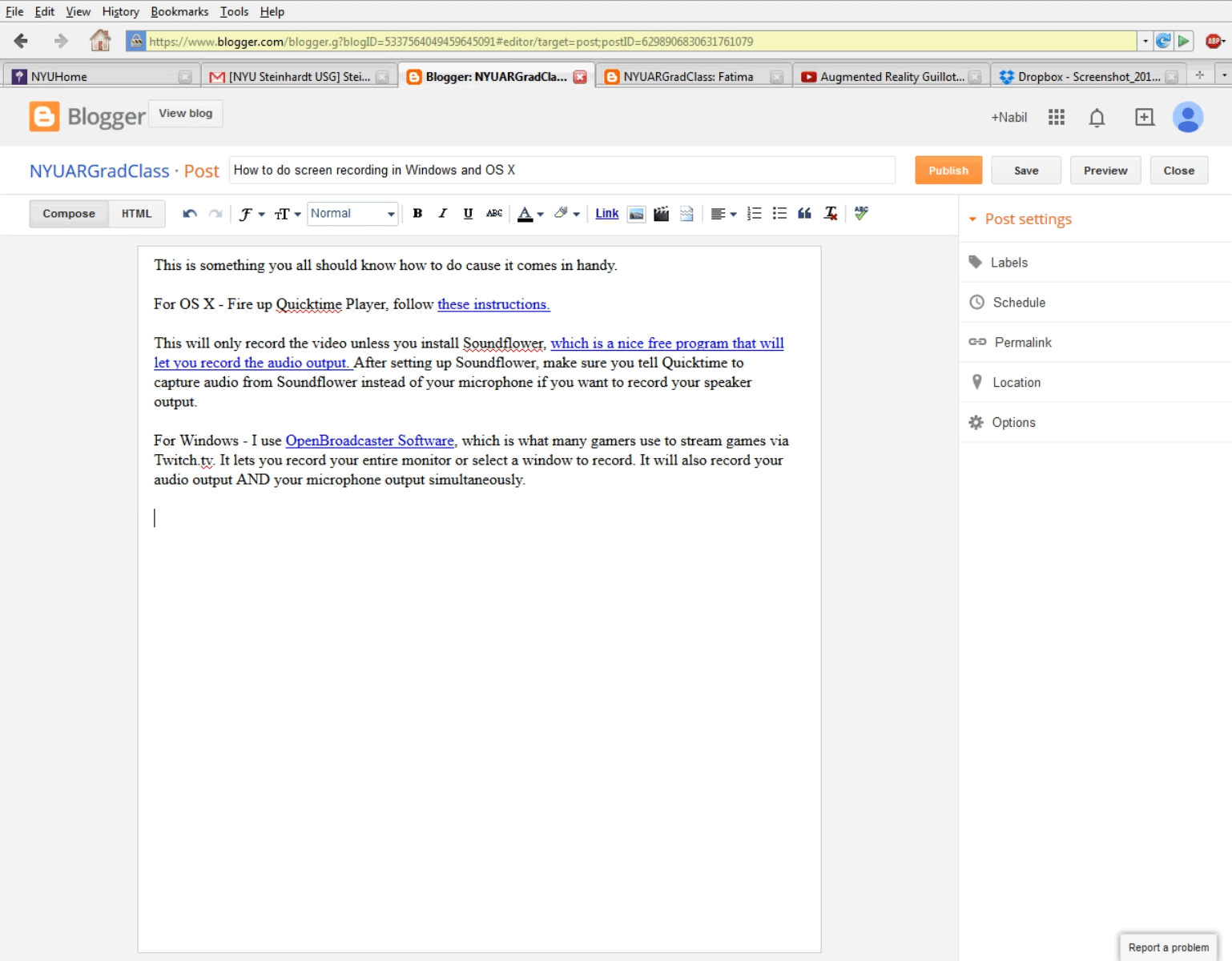Viewport: 1232px width, 961px height.
Task: Switch to the HTML editing tab
Action: 136,213
